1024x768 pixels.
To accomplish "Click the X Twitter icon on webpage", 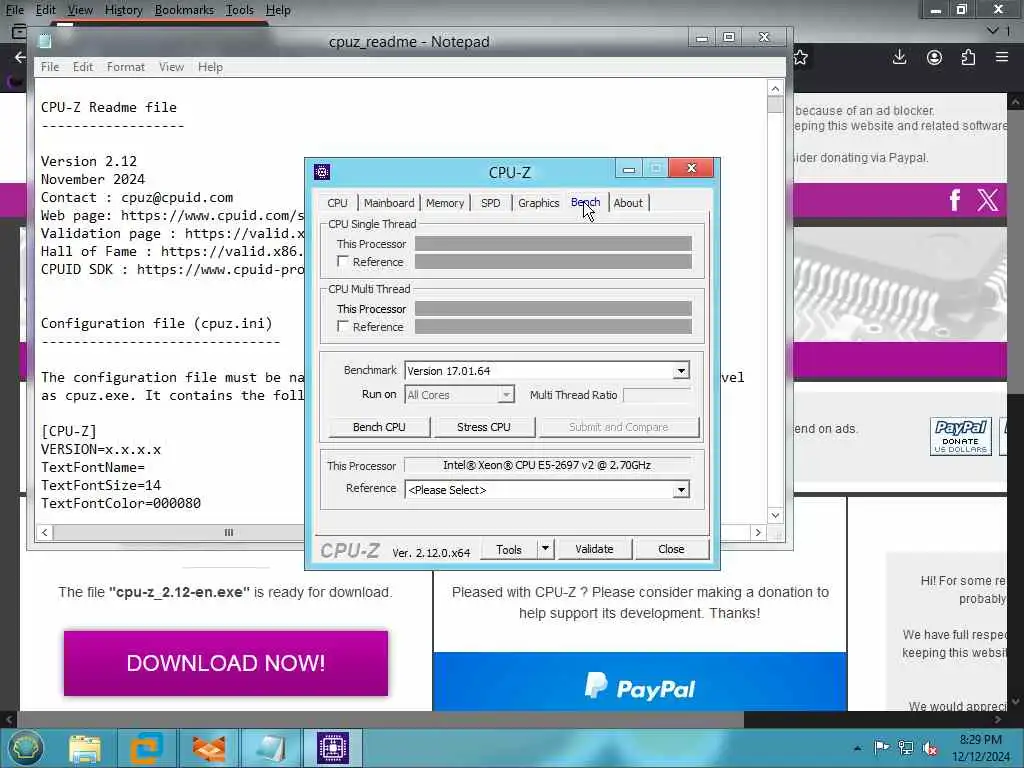I will coord(987,200).
